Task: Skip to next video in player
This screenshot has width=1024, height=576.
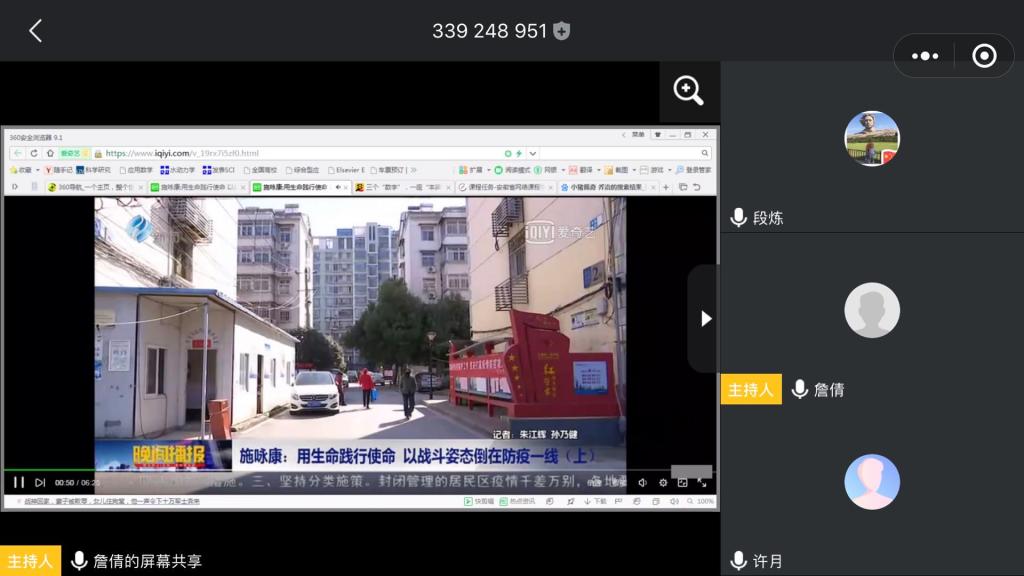Action: pos(40,482)
